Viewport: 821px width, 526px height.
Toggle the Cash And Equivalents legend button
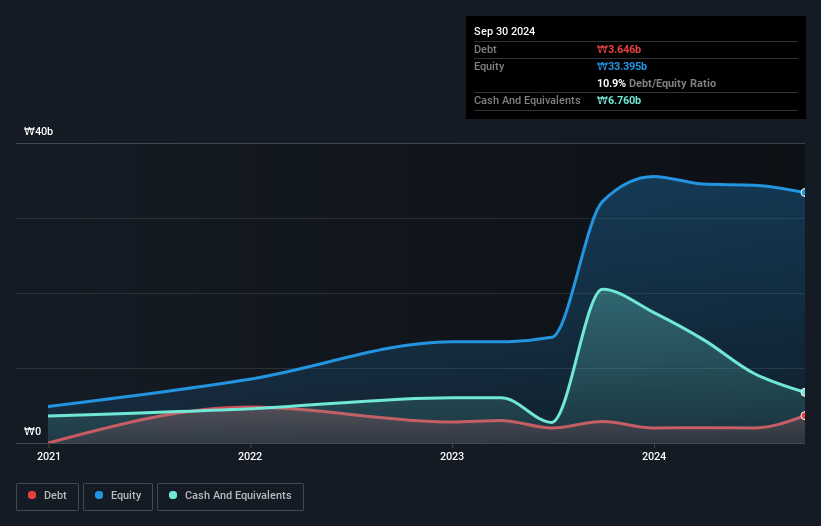230,496
